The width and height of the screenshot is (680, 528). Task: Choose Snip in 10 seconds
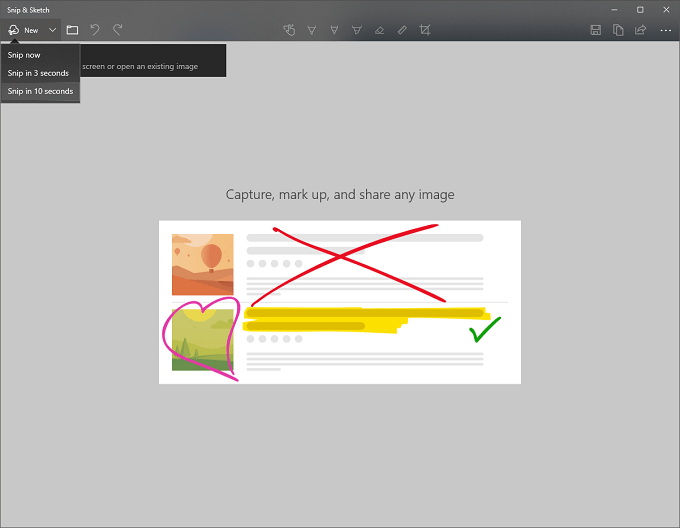[40, 91]
